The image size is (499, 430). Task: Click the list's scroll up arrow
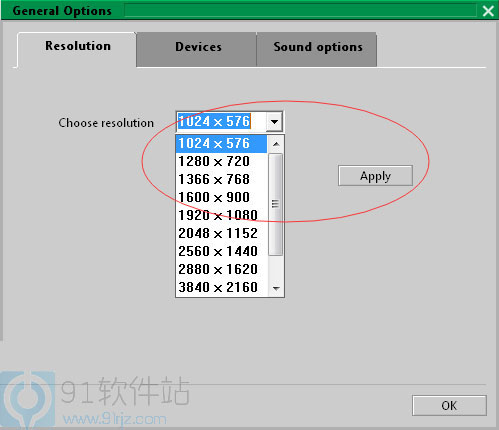276,144
